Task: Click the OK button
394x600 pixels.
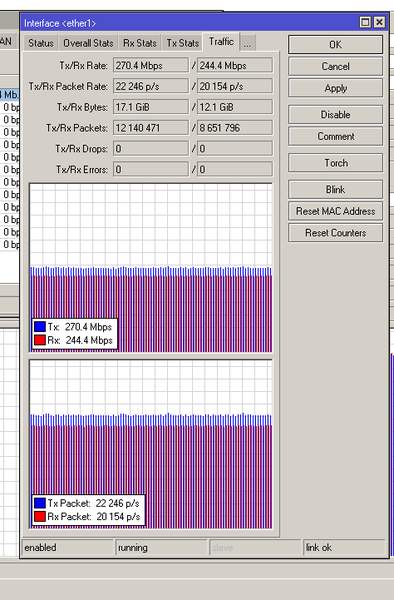Action: 335,45
